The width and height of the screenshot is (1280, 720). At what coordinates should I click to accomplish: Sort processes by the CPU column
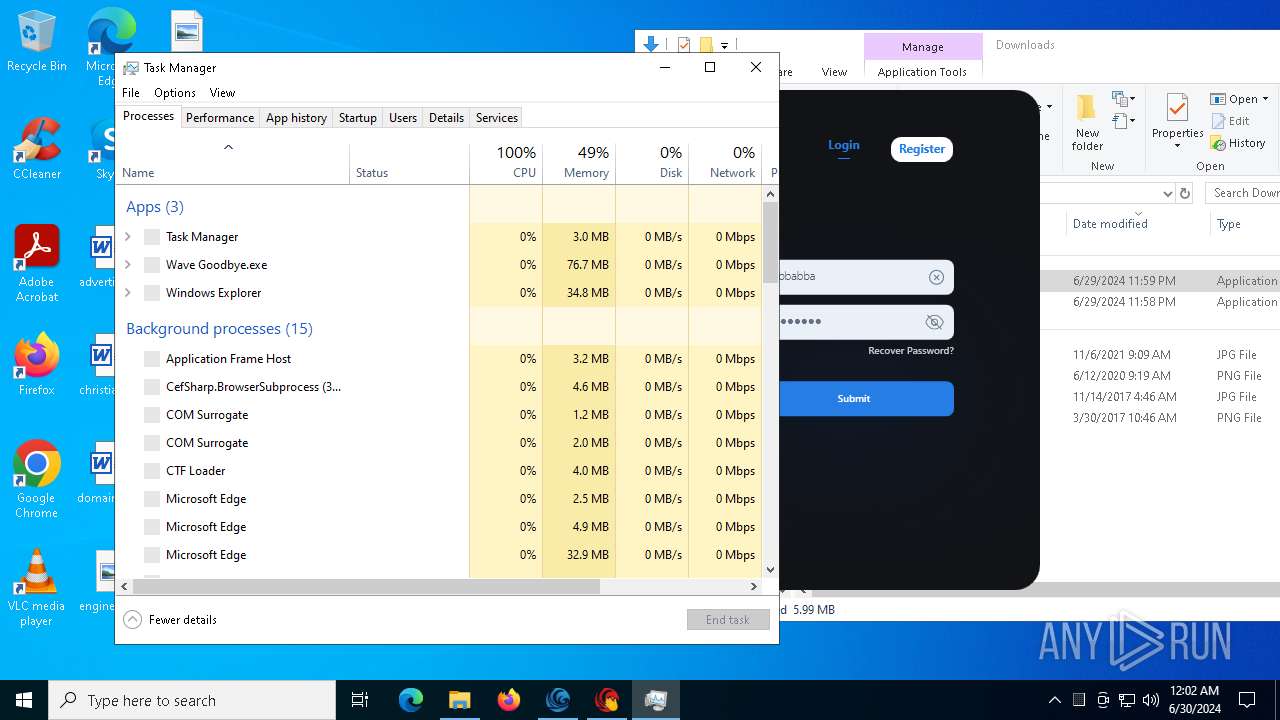(x=506, y=163)
